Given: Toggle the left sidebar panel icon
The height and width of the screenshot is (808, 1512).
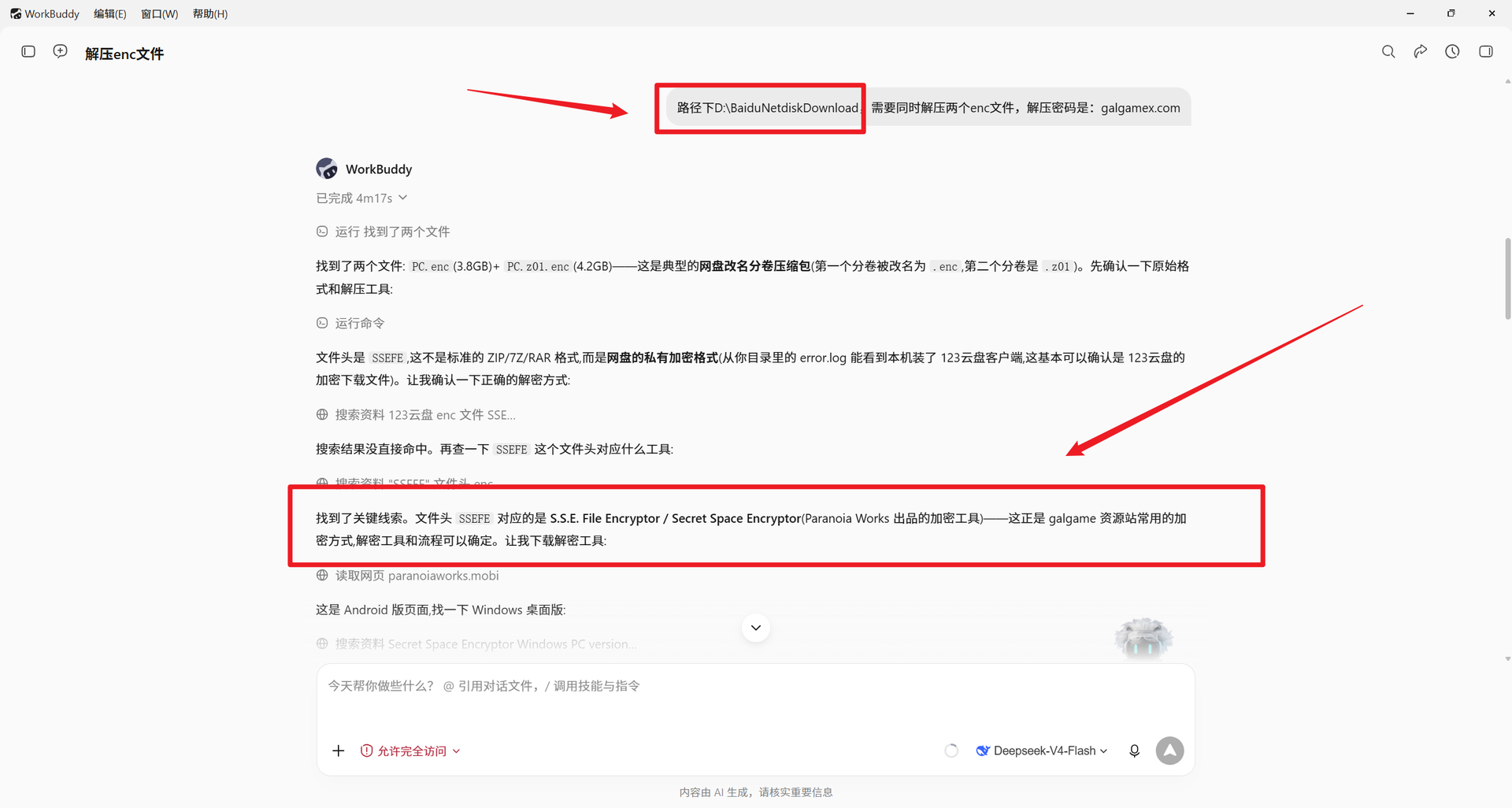Looking at the screenshot, I should pyautogui.click(x=28, y=51).
